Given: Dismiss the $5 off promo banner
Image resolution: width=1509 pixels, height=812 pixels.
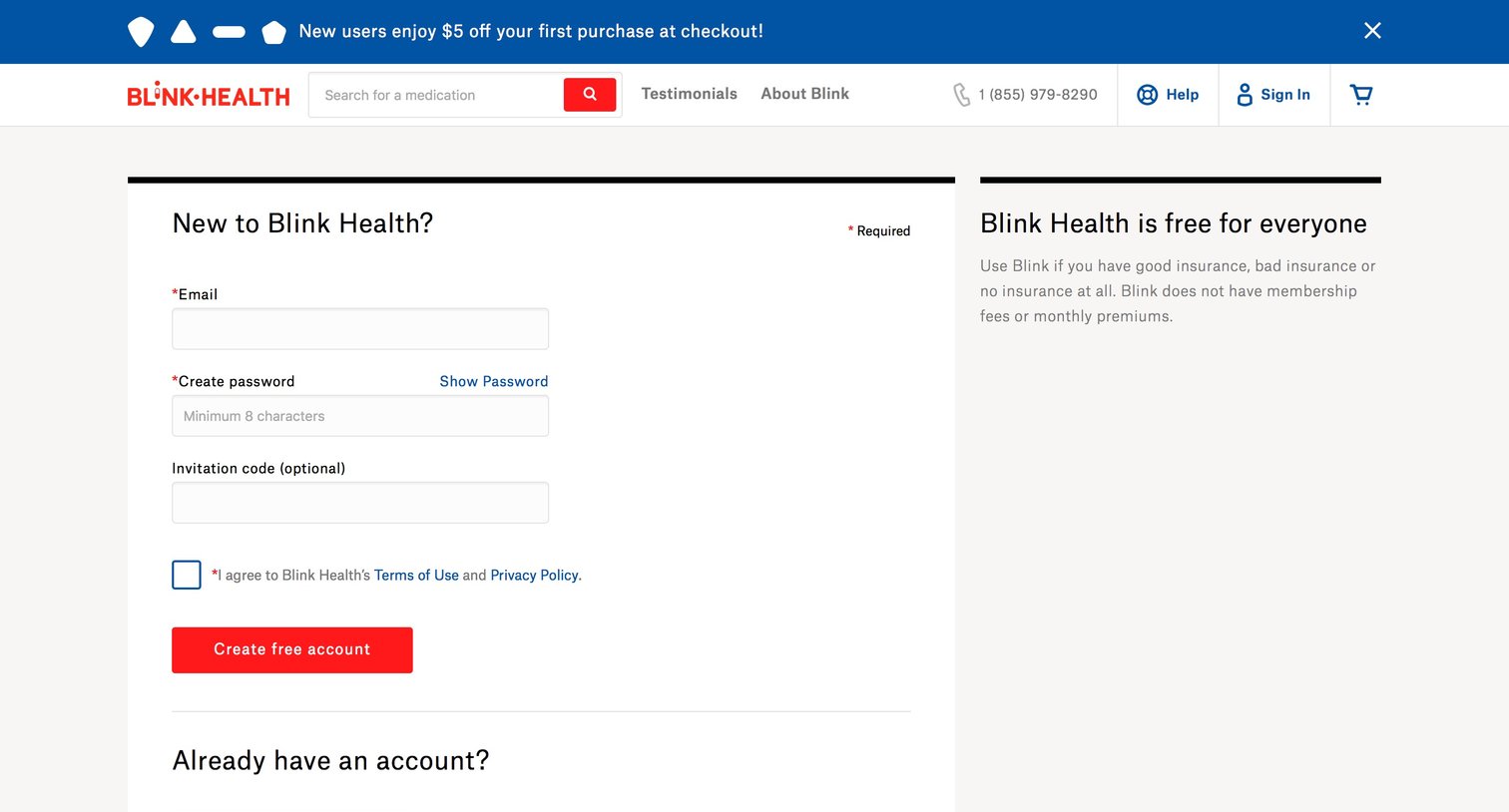Looking at the screenshot, I should pyautogui.click(x=1372, y=31).
